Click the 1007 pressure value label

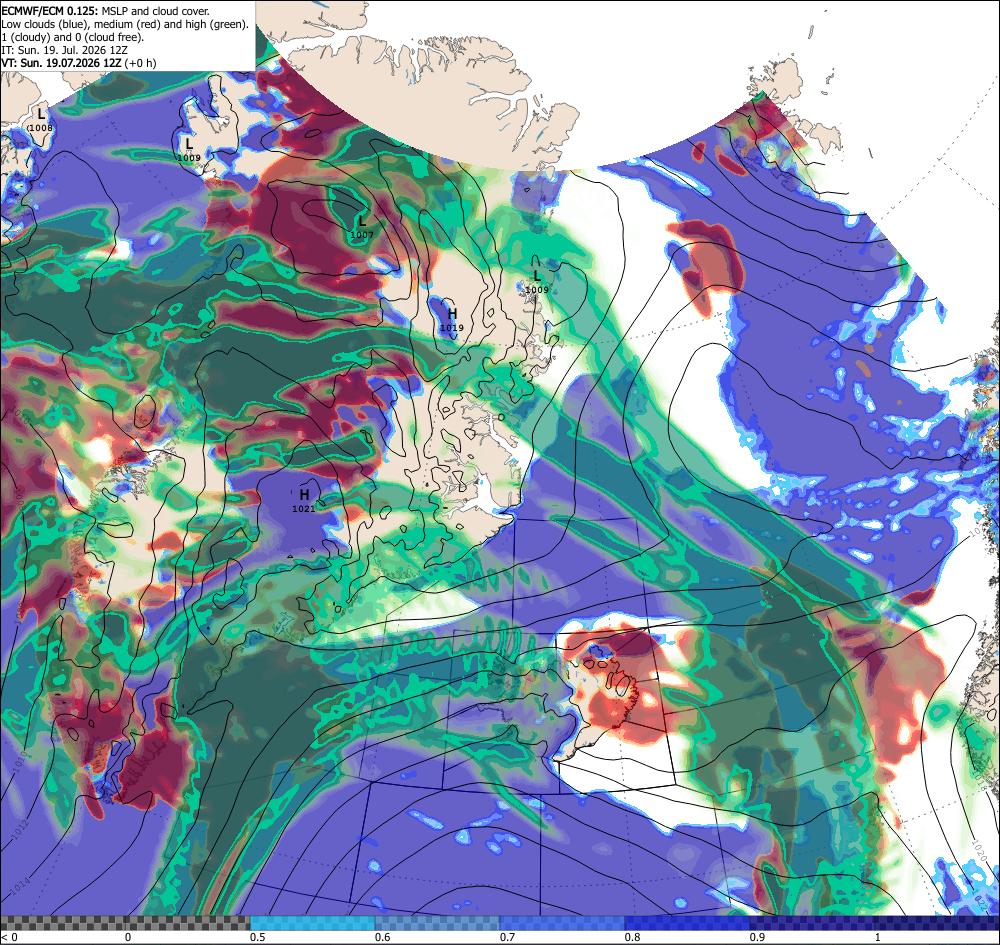(362, 235)
